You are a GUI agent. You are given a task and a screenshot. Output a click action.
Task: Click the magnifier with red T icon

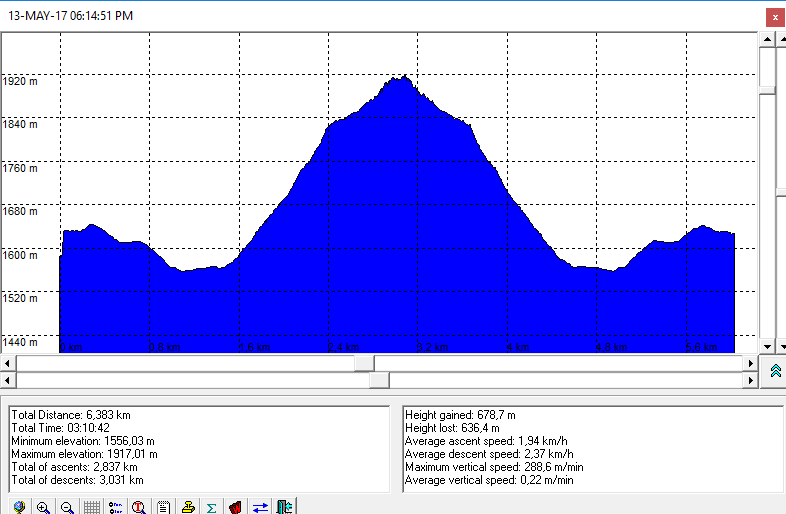point(140,507)
